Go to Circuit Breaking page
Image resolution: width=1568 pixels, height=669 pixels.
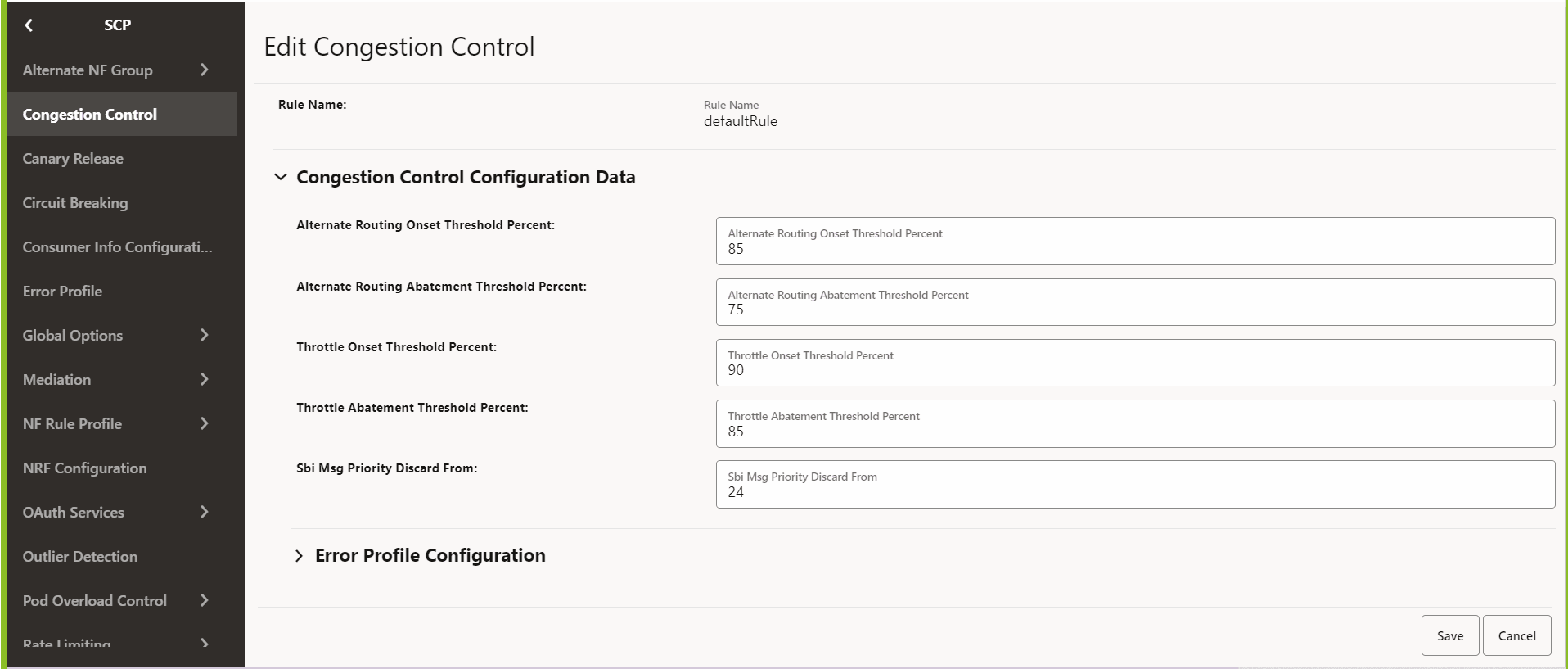[75, 203]
